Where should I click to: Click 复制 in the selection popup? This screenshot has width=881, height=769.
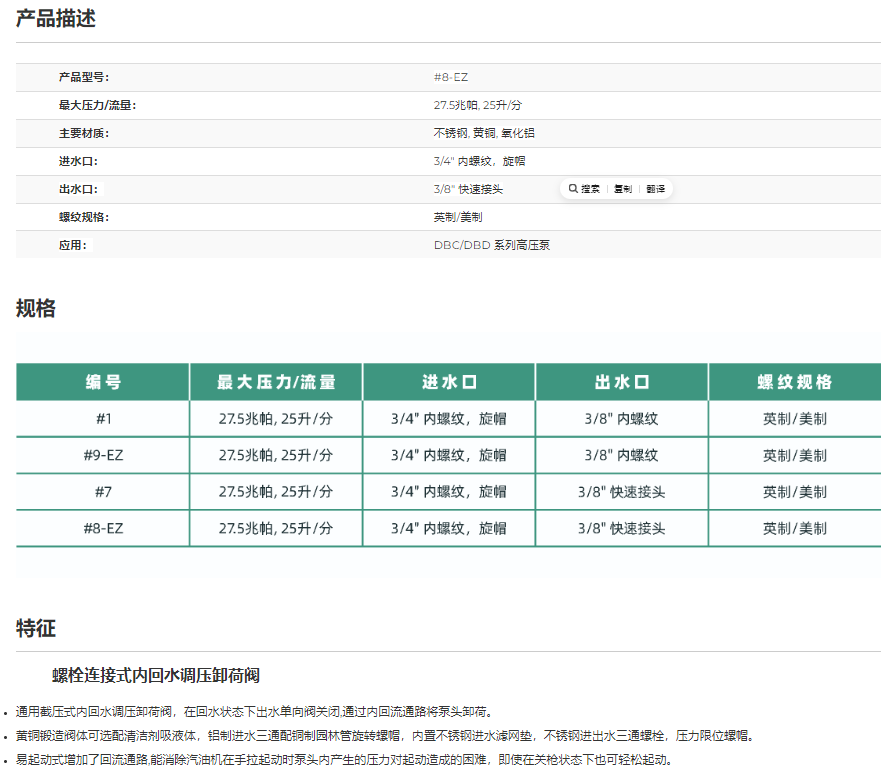(x=623, y=189)
